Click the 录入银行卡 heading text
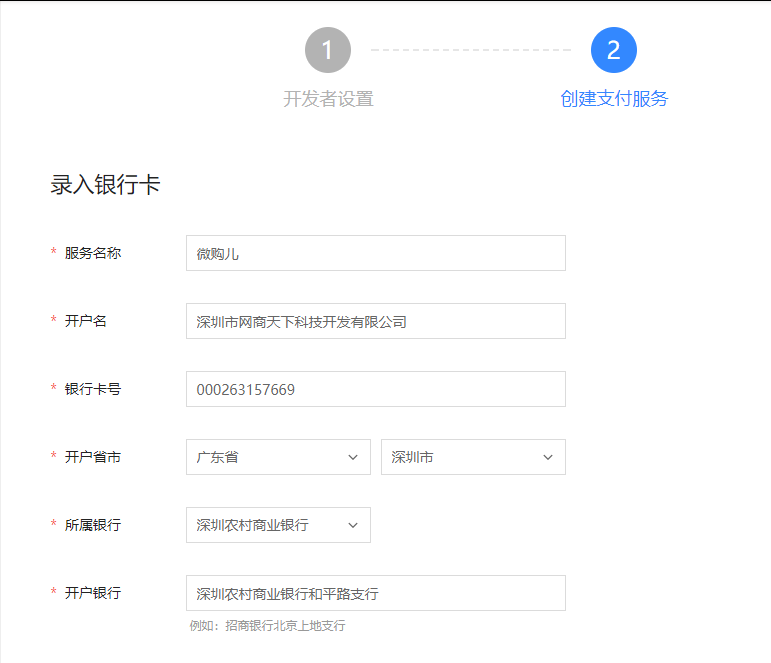Viewport: 771px width, 663px height. (x=105, y=184)
